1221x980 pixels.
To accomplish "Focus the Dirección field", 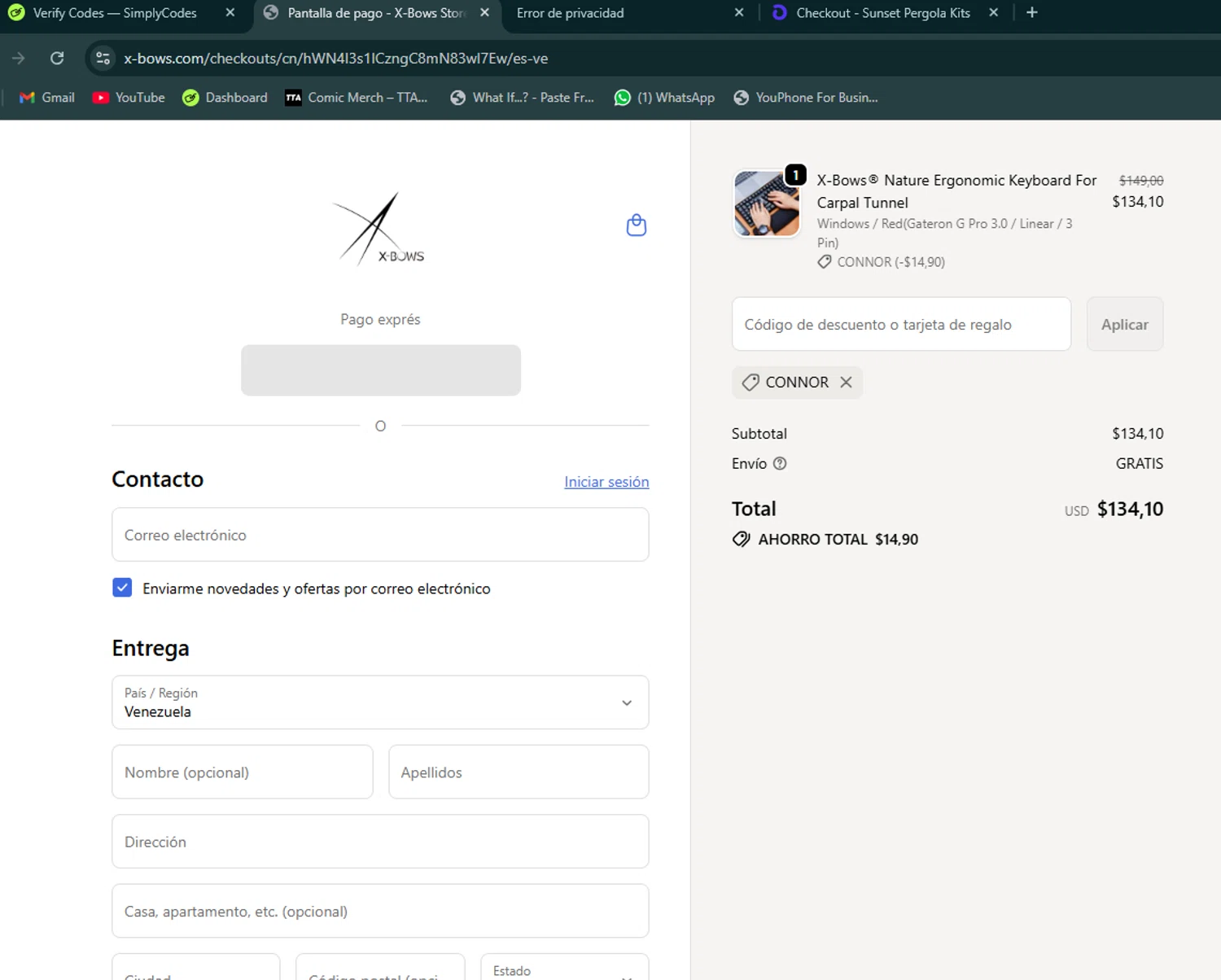I will [380, 842].
